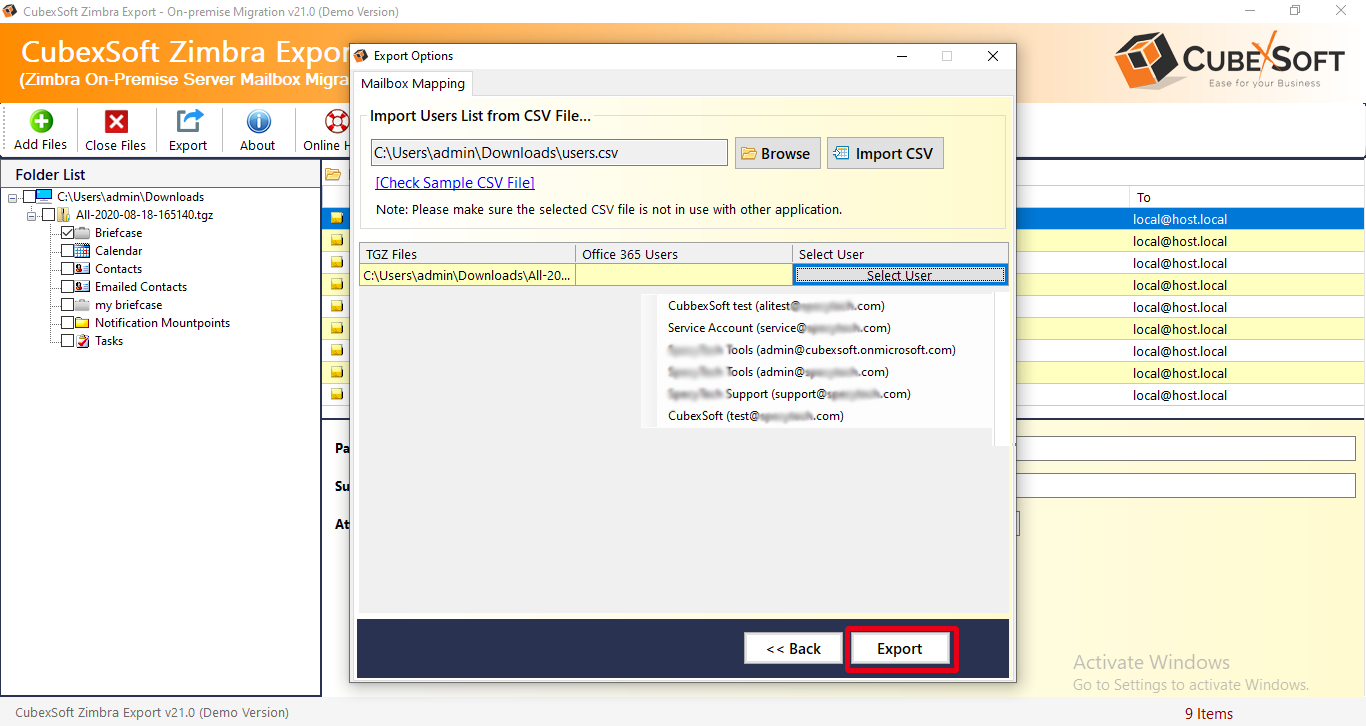1366x726 pixels.
Task: Click the Import CSV button
Action: 885,153
